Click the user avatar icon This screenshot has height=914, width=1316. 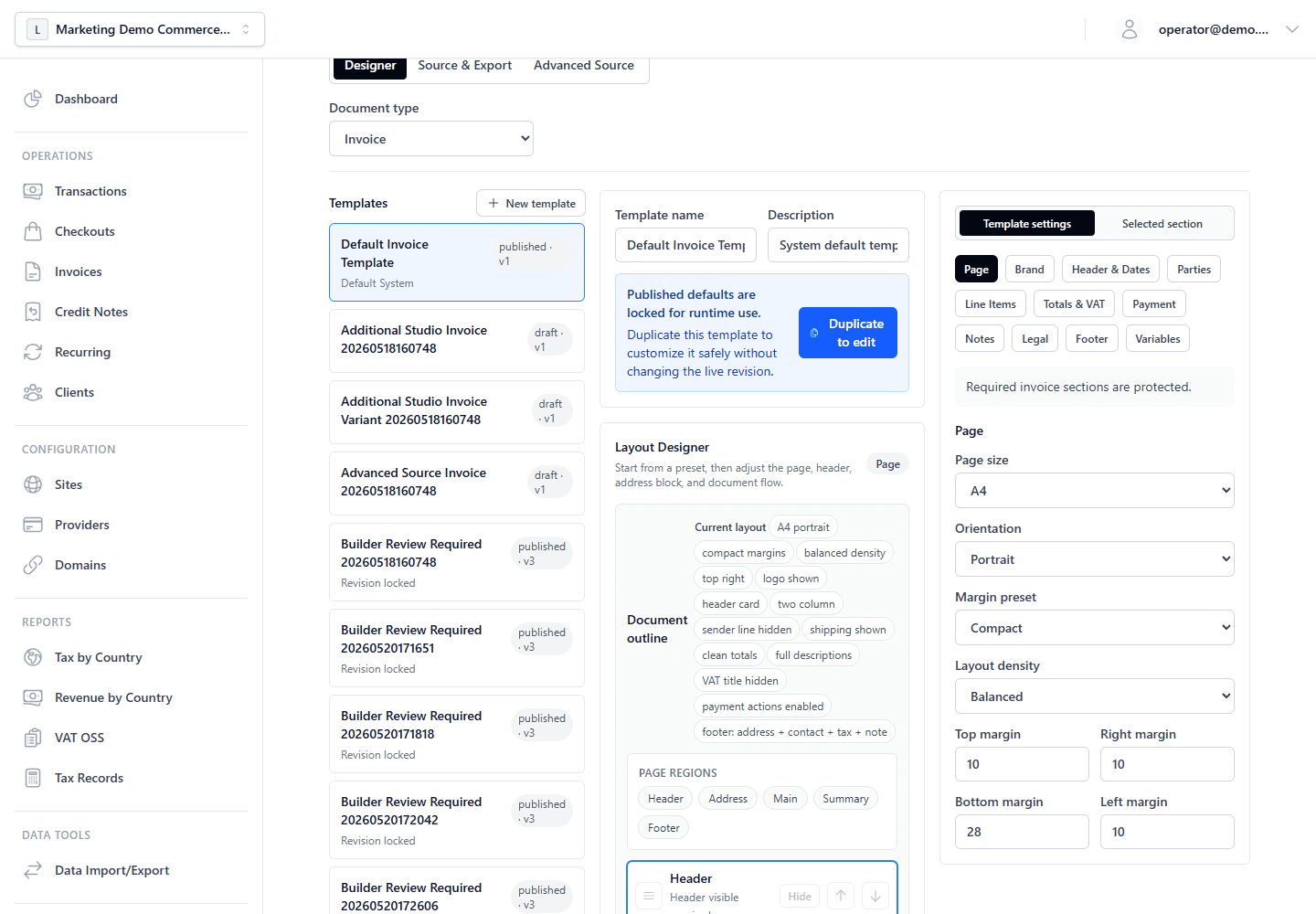(x=1130, y=29)
